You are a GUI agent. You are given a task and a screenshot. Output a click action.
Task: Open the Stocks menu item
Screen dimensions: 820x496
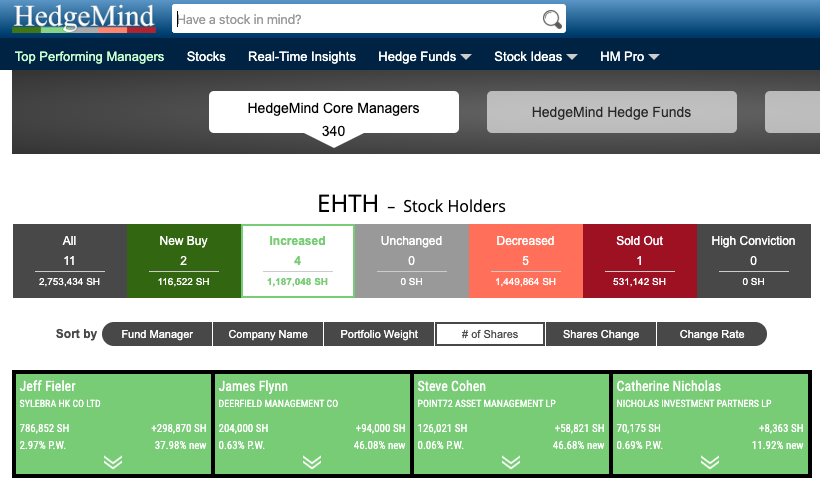[206, 57]
